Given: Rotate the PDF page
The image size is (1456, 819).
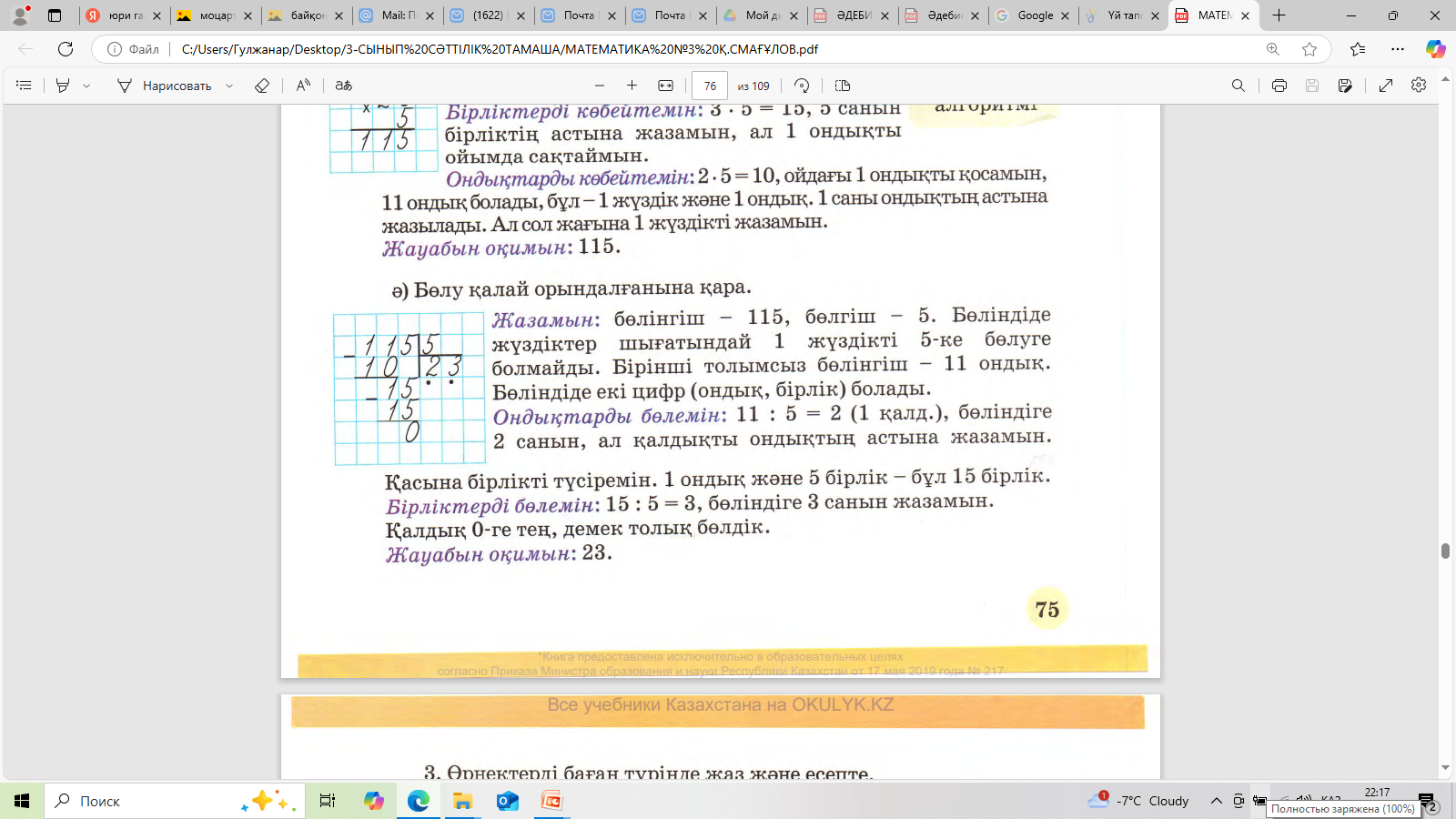Looking at the screenshot, I should [802, 86].
